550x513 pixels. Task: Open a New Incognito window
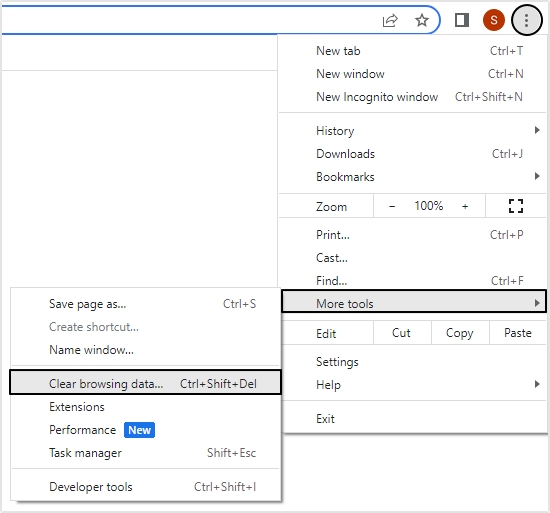coord(412,97)
